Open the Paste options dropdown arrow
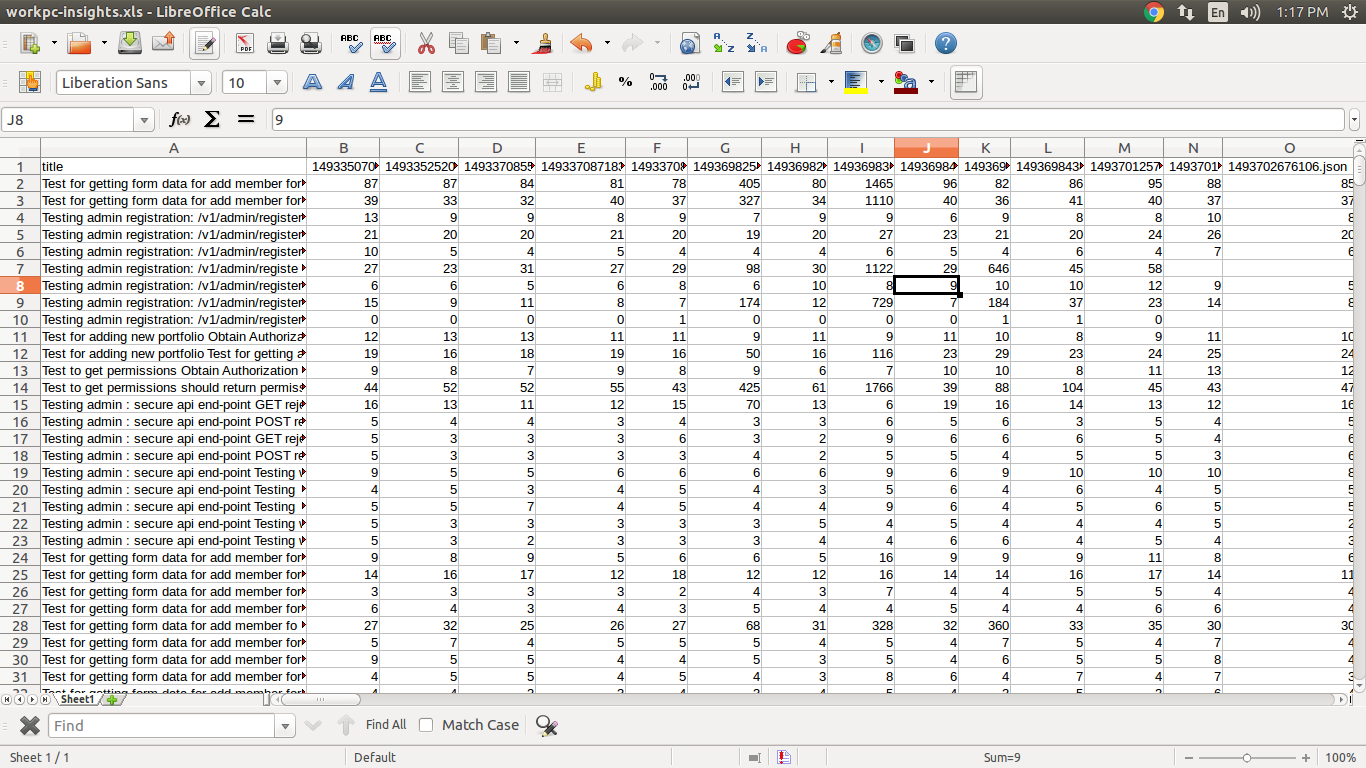The width and height of the screenshot is (1366, 768). click(x=516, y=43)
